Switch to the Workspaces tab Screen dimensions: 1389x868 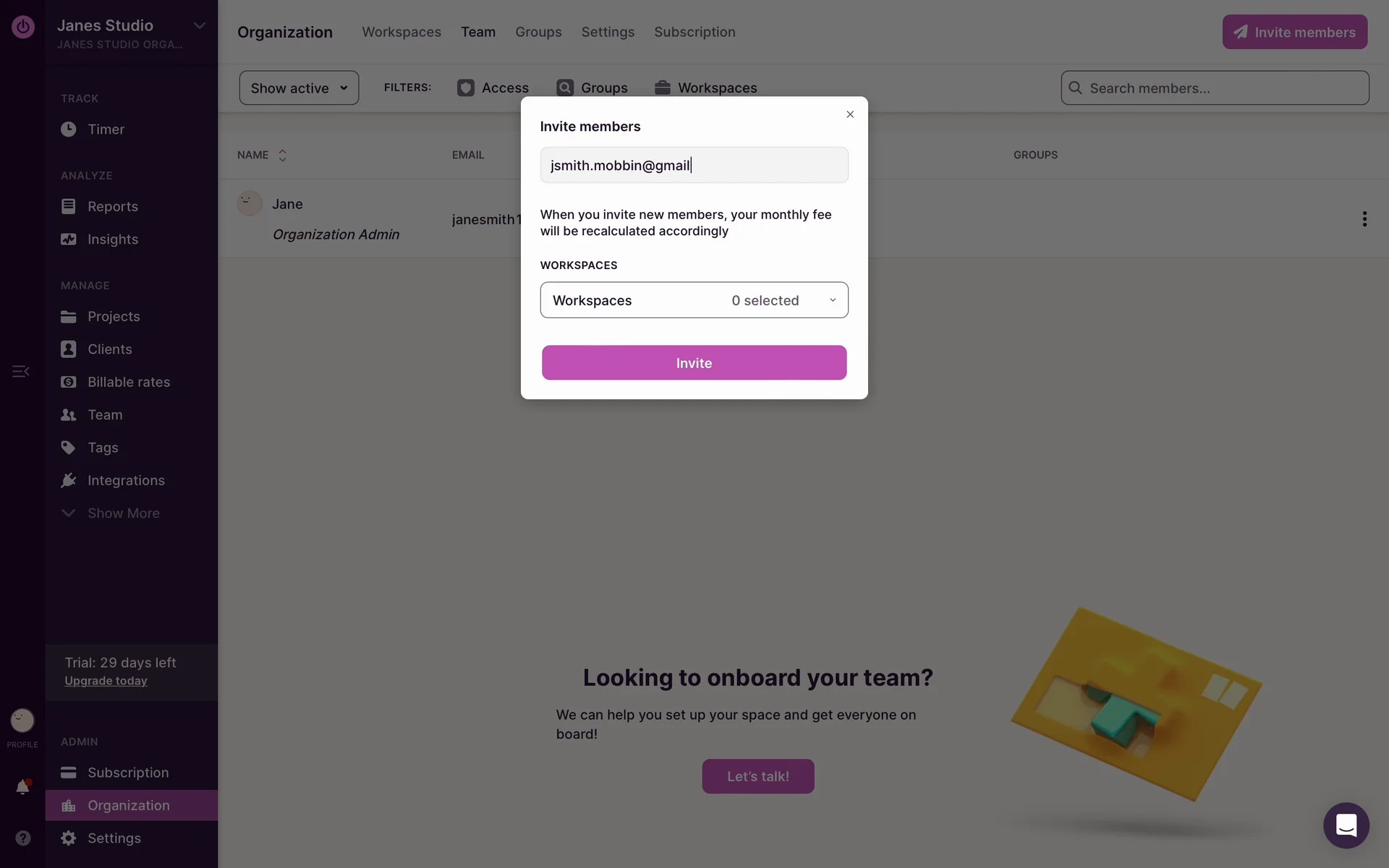(x=401, y=32)
